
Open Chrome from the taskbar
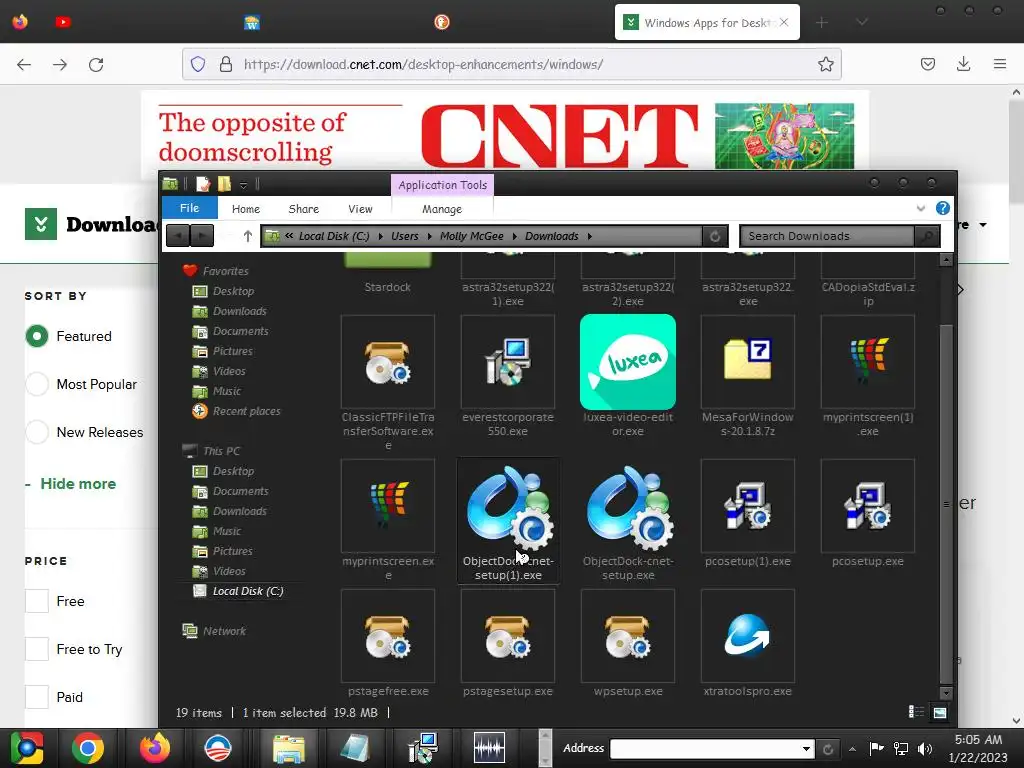click(88, 748)
